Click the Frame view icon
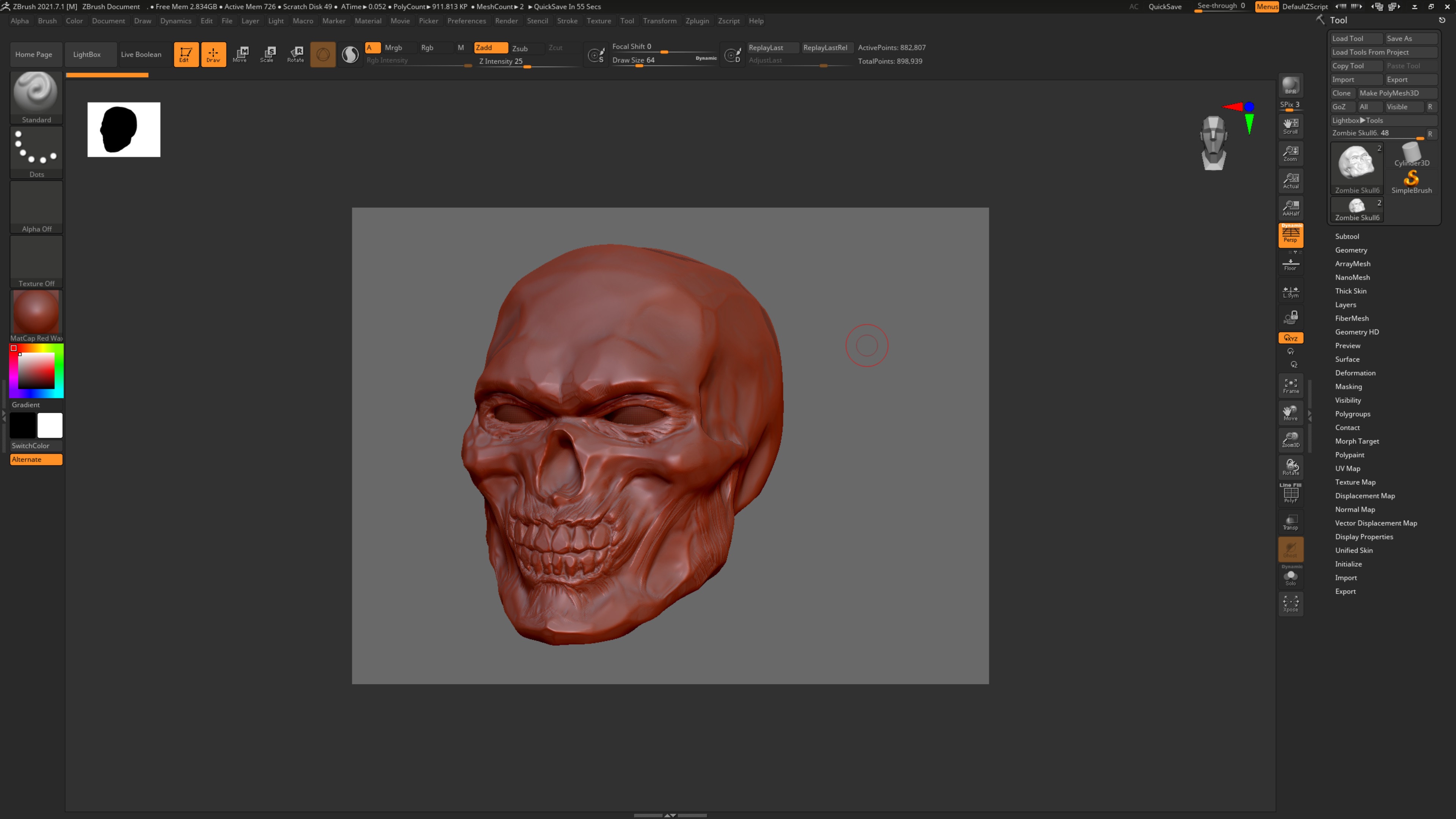The image size is (1456, 819). pos(1290,386)
